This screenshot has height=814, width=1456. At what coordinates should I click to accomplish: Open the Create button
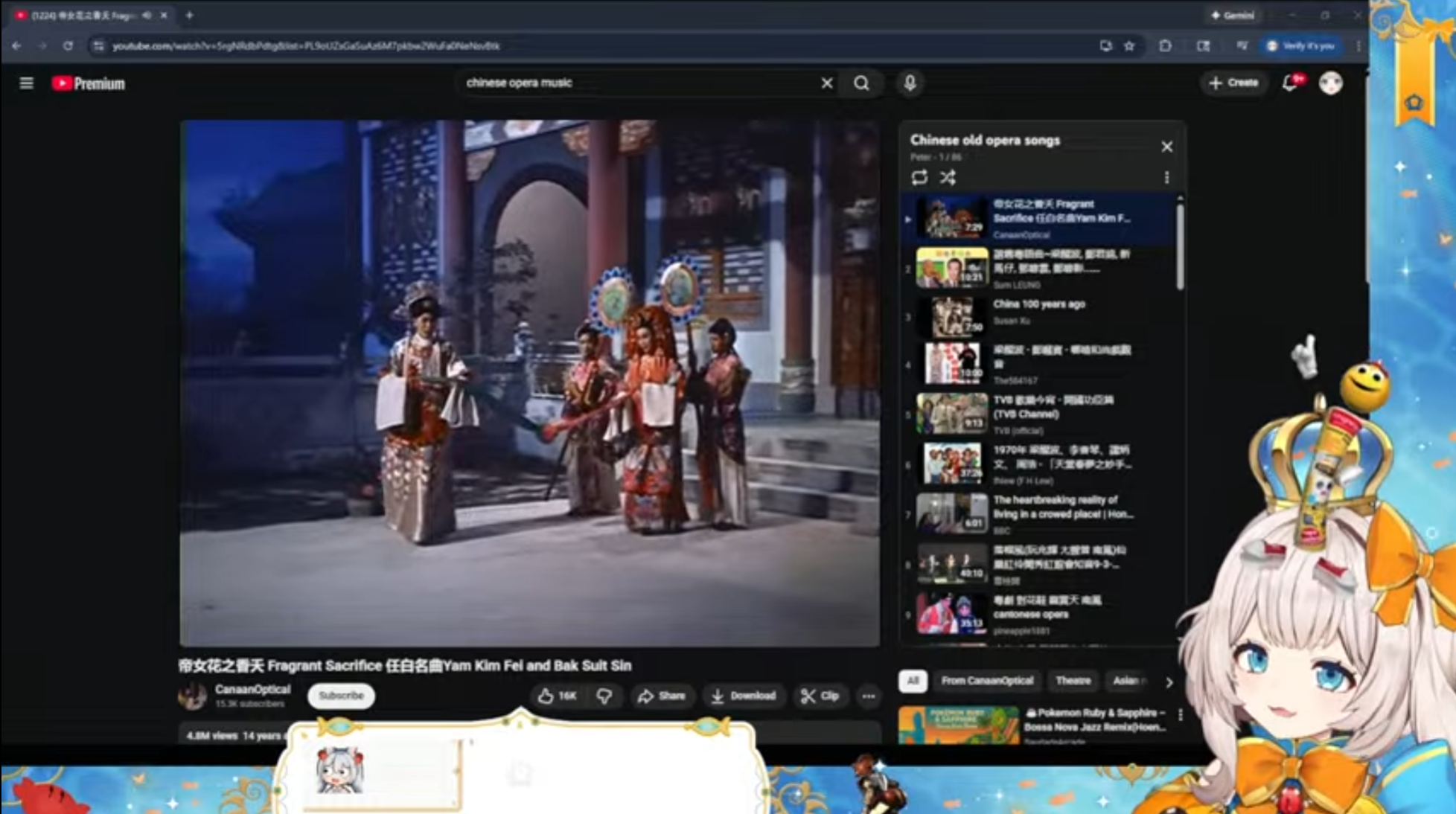point(1233,83)
